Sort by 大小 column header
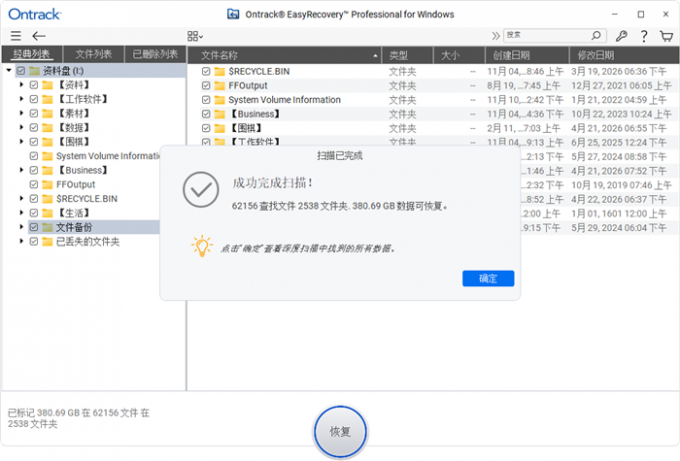This screenshot has height=461, width=680. [459, 56]
